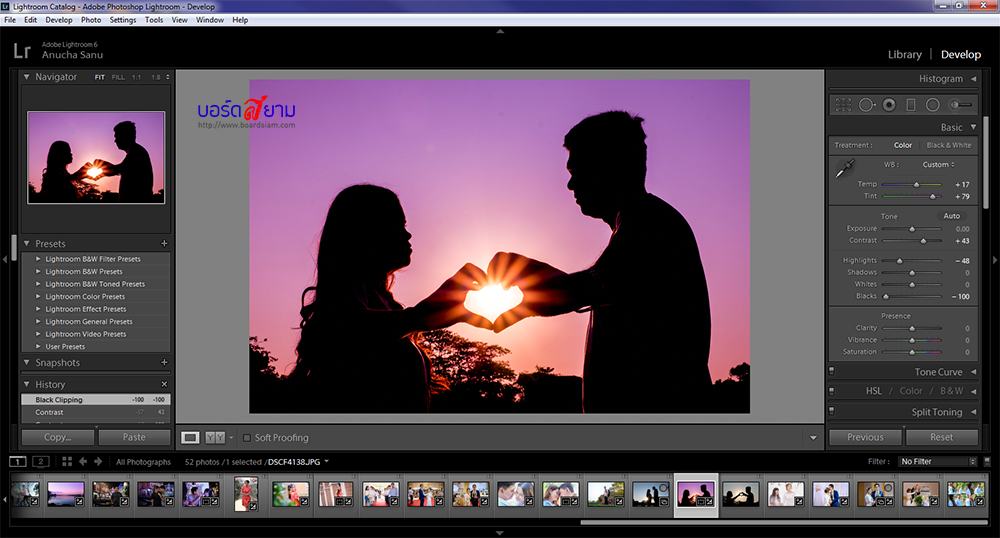Viewport: 1000px width, 538px height.
Task: Enable the Soft Proofing checkbox
Action: click(x=247, y=438)
